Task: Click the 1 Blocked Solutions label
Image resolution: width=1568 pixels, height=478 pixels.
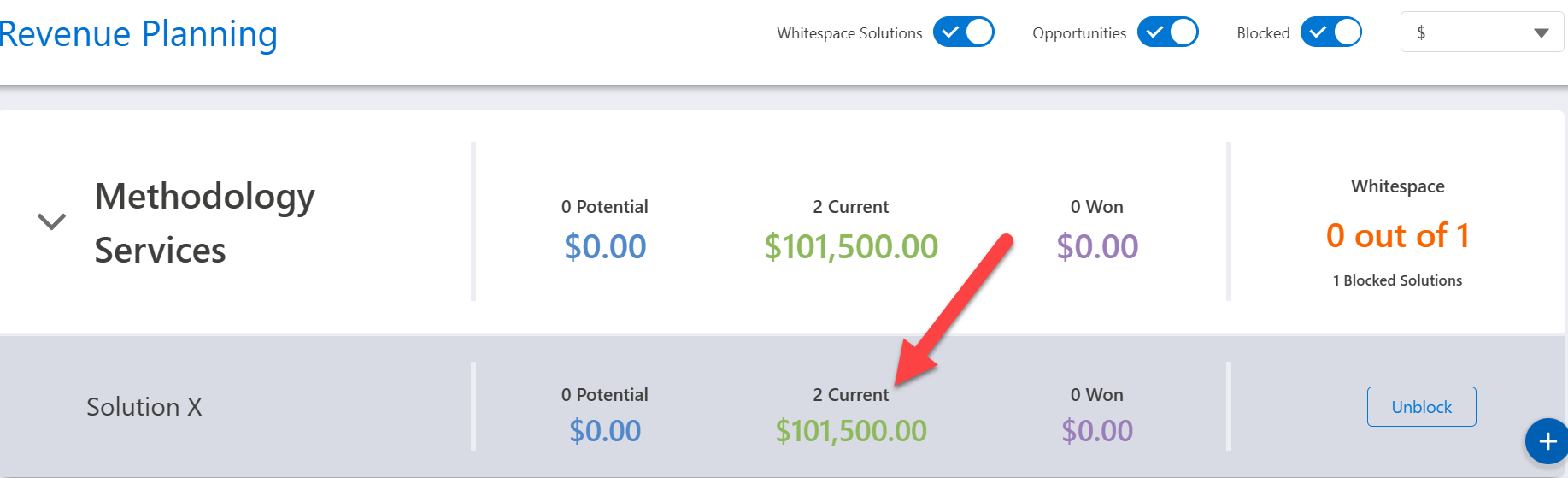Action: [x=1397, y=280]
